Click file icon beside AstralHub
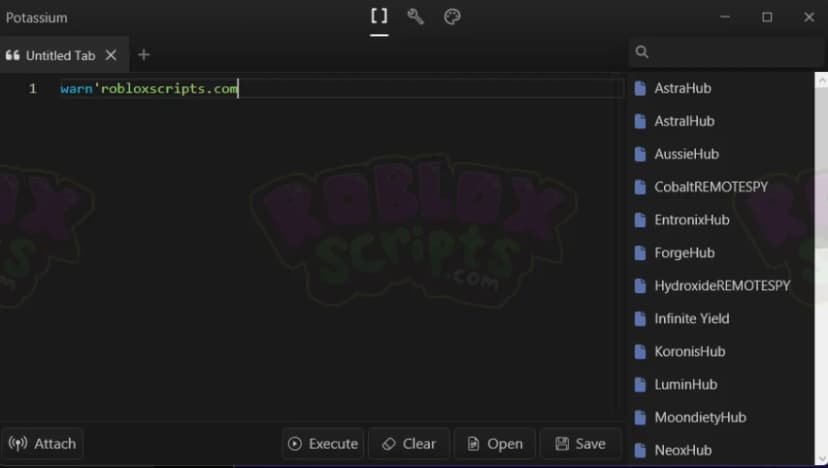This screenshot has height=468, width=828. click(640, 121)
